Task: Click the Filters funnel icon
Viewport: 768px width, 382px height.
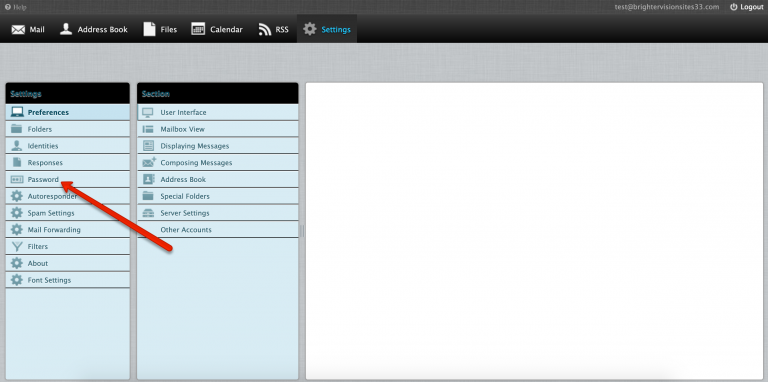Action: pyautogui.click(x=17, y=246)
